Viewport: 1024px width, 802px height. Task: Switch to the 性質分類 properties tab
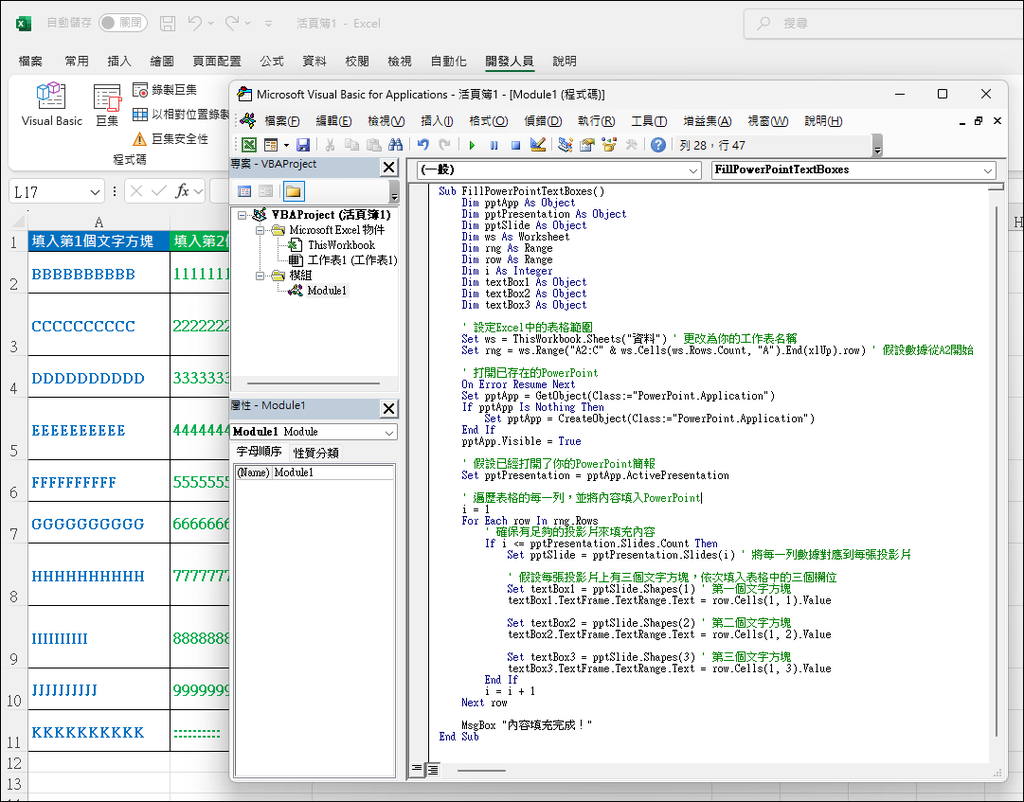tap(315, 452)
